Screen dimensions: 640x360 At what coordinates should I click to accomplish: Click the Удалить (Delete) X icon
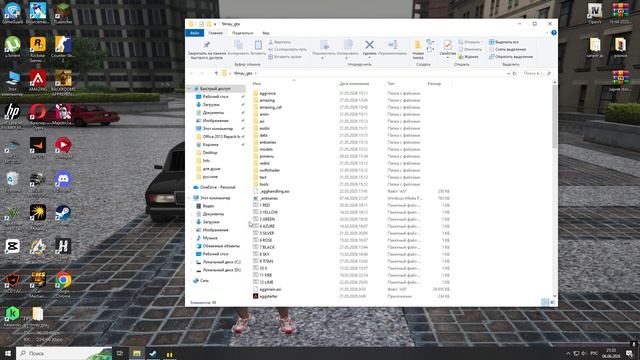click(x=369, y=45)
